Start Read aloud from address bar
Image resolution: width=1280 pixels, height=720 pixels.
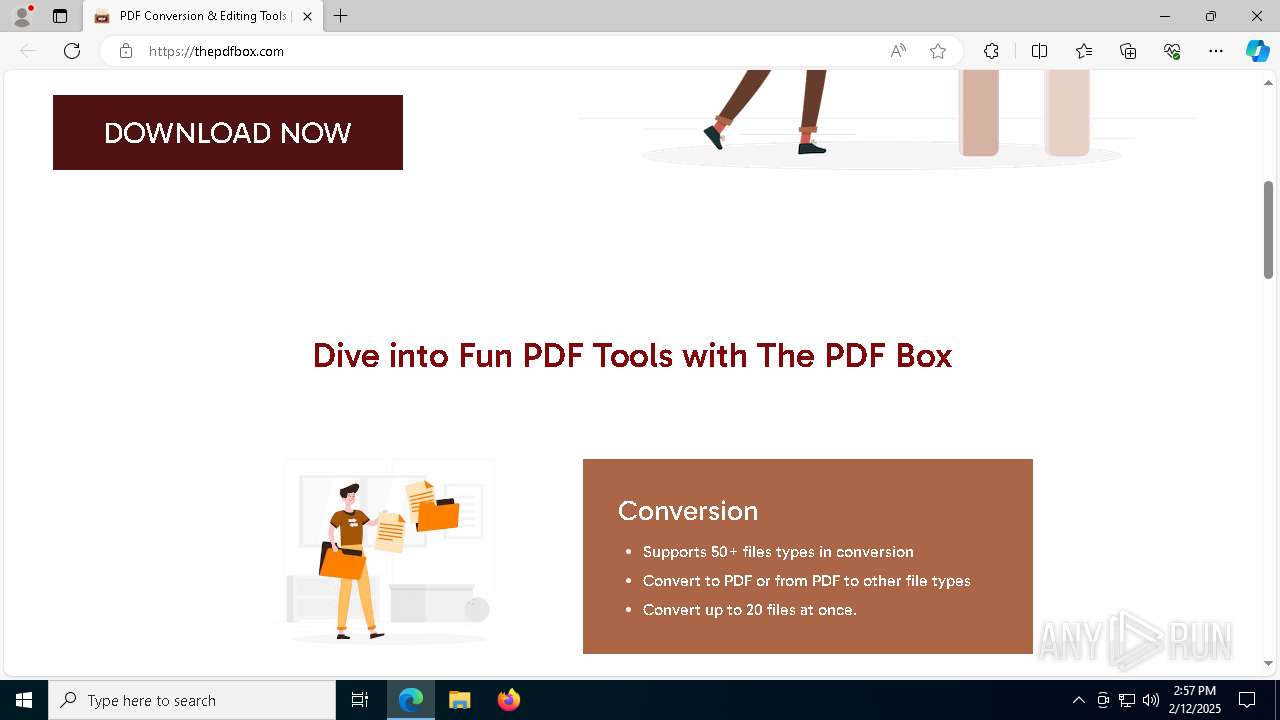(x=898, y=51)
